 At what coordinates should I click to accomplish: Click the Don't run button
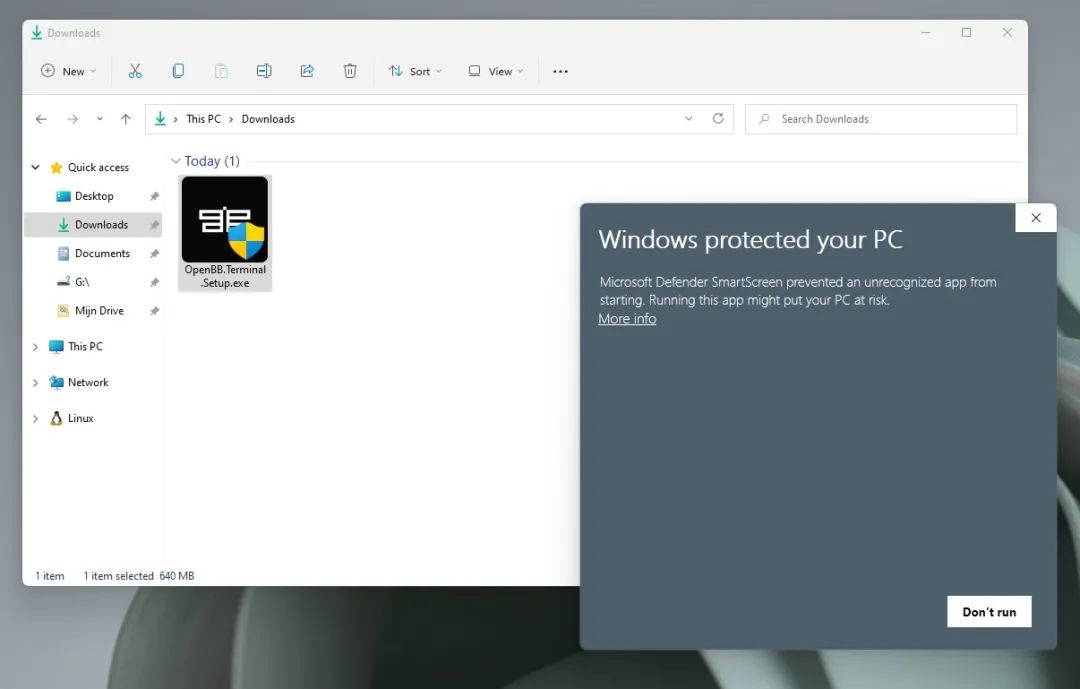click(989, 612)
